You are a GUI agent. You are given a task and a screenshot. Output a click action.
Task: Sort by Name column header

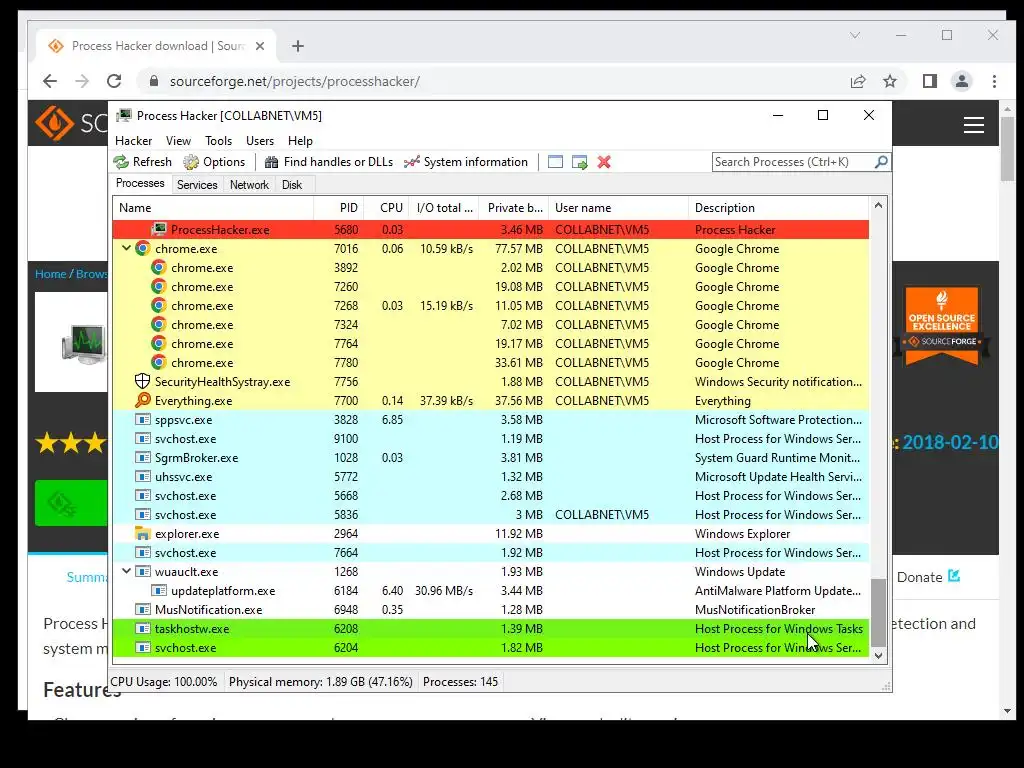[213, 208]
